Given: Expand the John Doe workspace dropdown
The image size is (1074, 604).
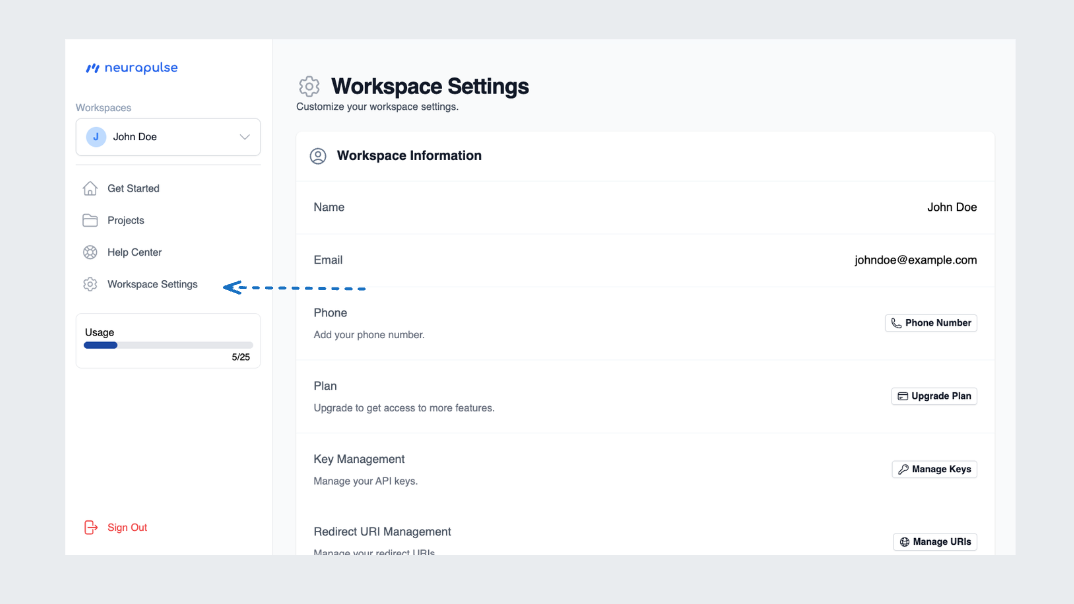Looking at the screenshot, I should click(x=168, y=137).
